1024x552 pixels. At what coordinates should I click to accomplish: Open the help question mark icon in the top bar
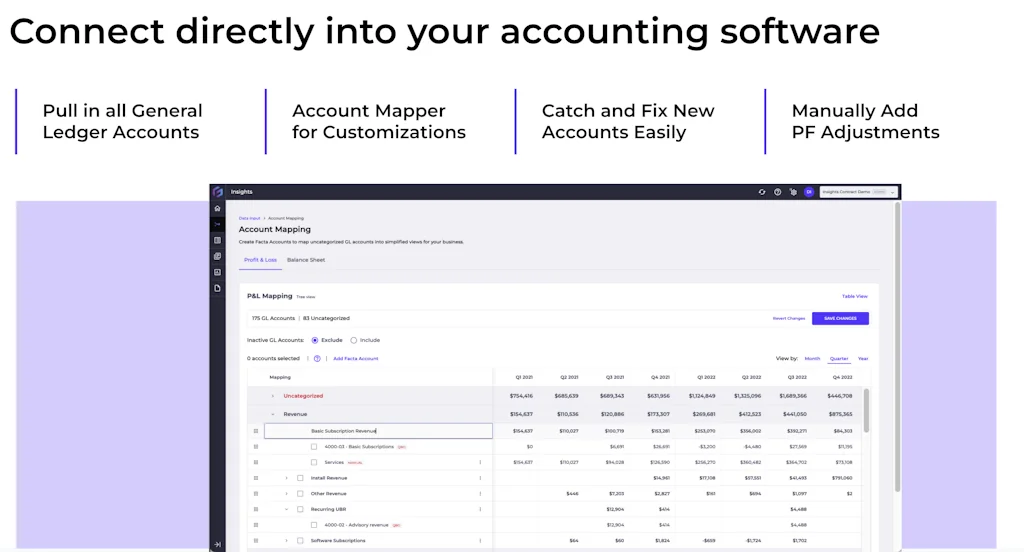pyautogui.click(x=777, y=192)
